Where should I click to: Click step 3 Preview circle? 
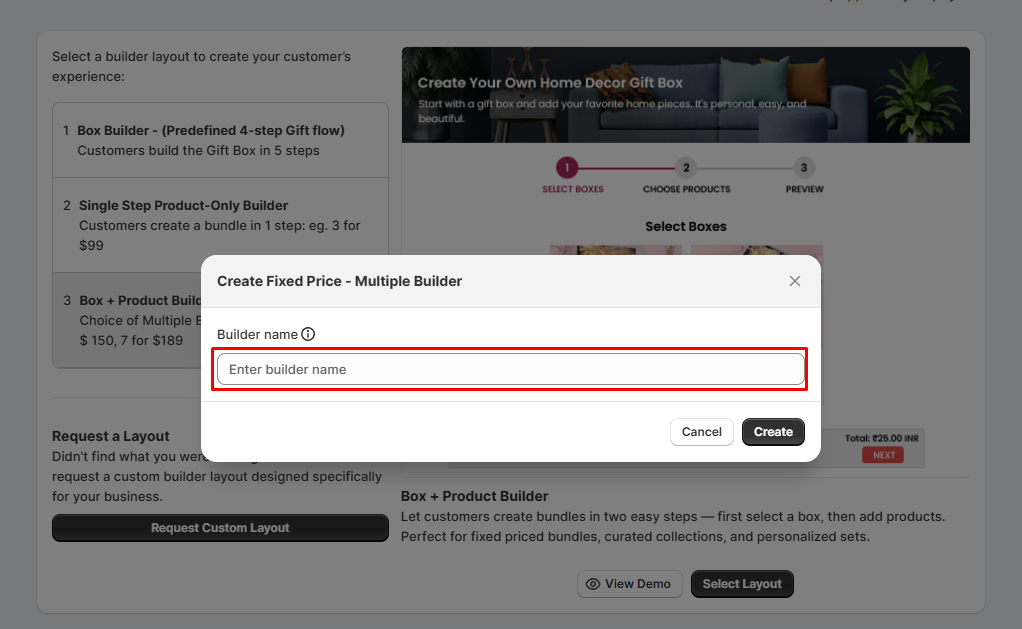(804, 168)
